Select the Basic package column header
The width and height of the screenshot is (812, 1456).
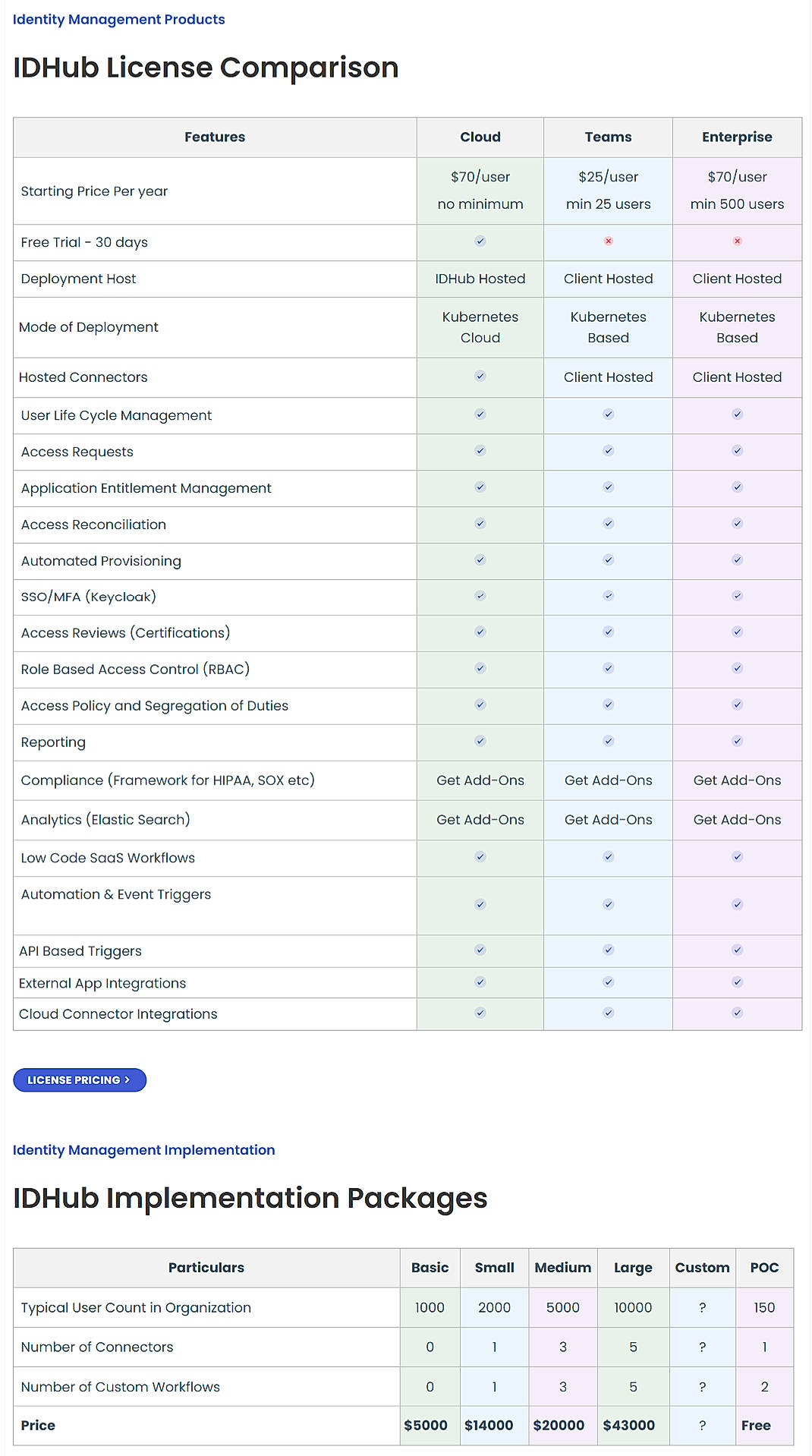pyautogui.click(x=430, y=1268)
